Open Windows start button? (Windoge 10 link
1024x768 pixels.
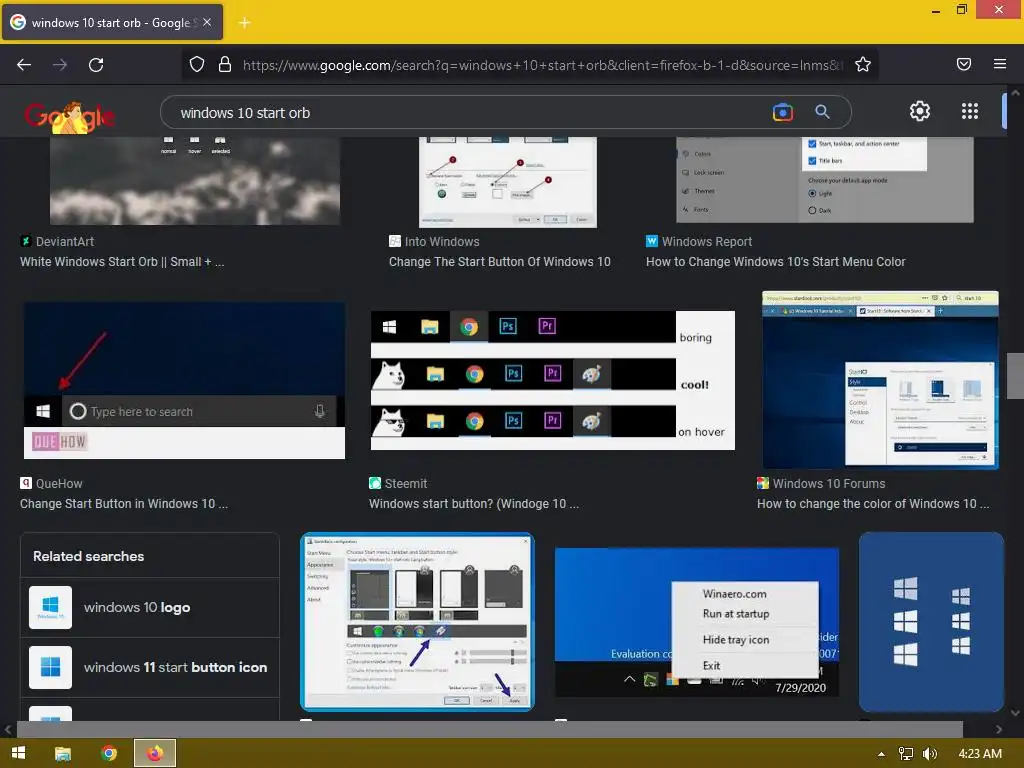click(473, 504)
